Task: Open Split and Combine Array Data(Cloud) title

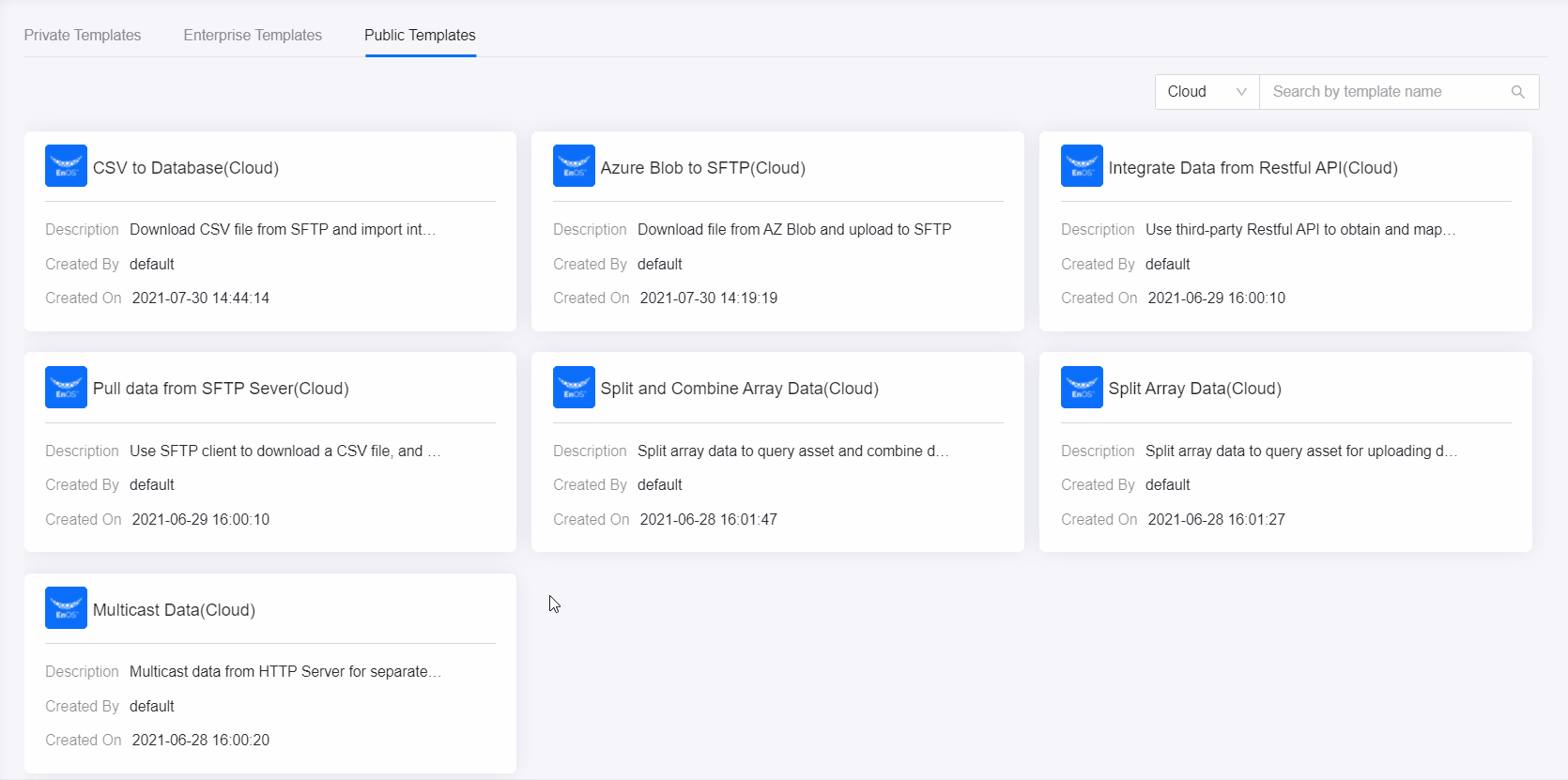Action: (x=739, y=389)
